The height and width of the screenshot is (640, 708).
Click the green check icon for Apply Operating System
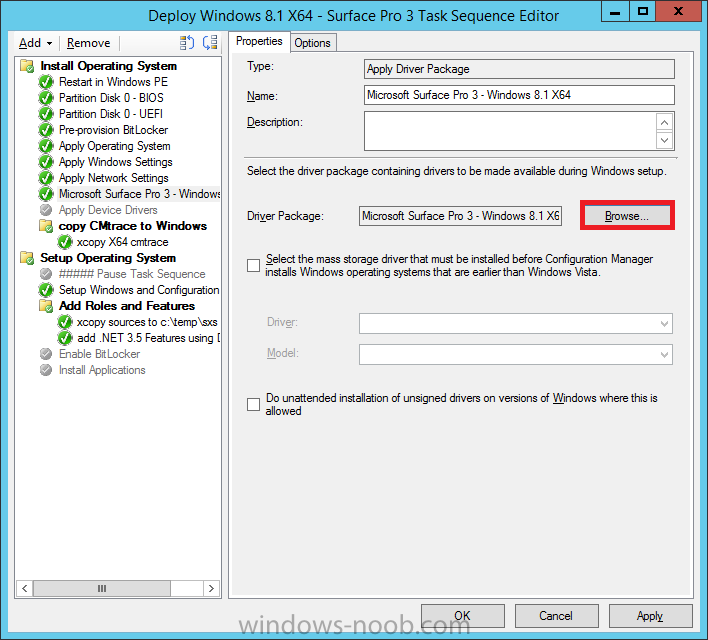coord(46,146)
